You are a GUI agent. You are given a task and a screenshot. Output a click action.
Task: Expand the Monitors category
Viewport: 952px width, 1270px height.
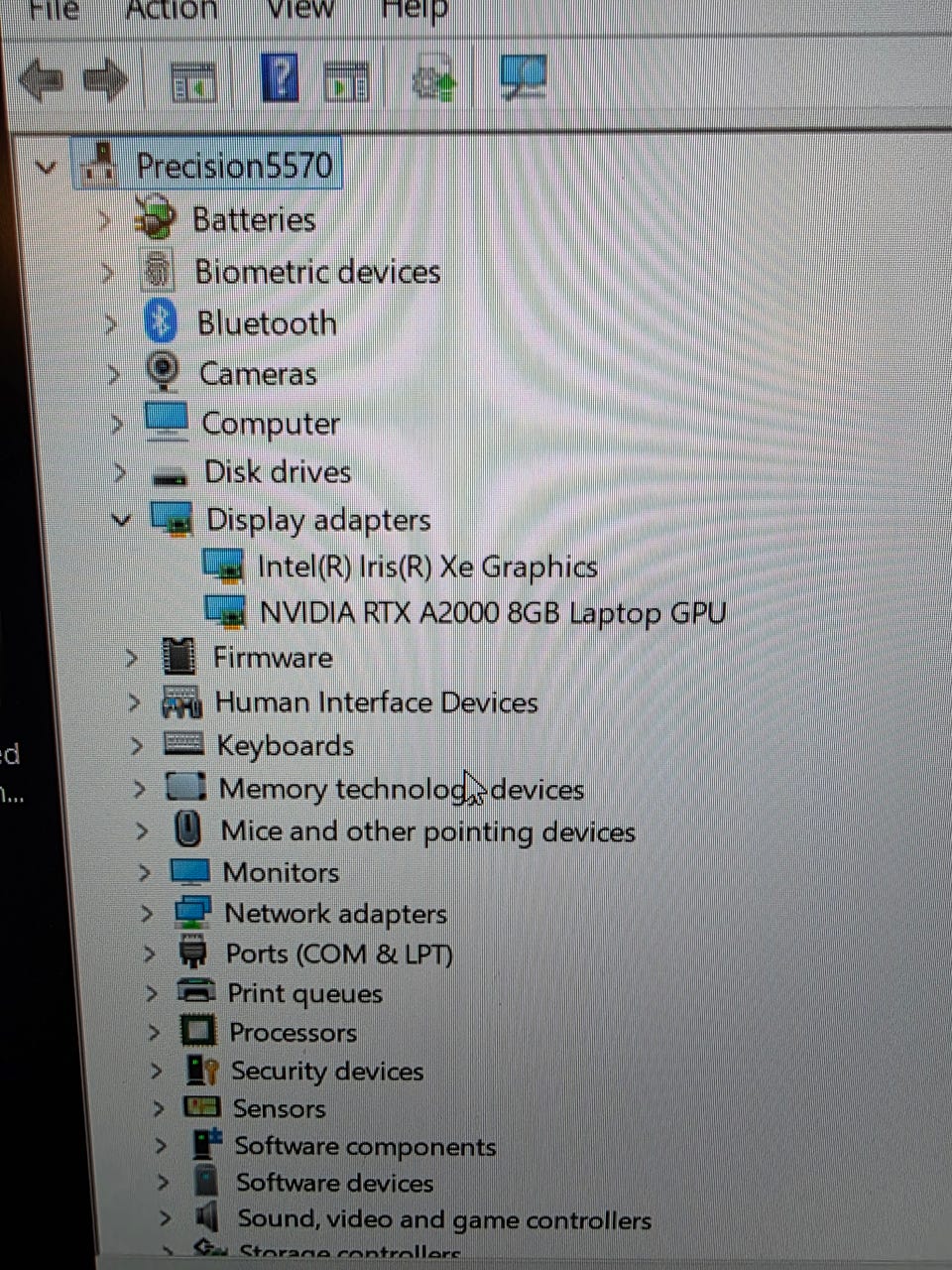145,873
